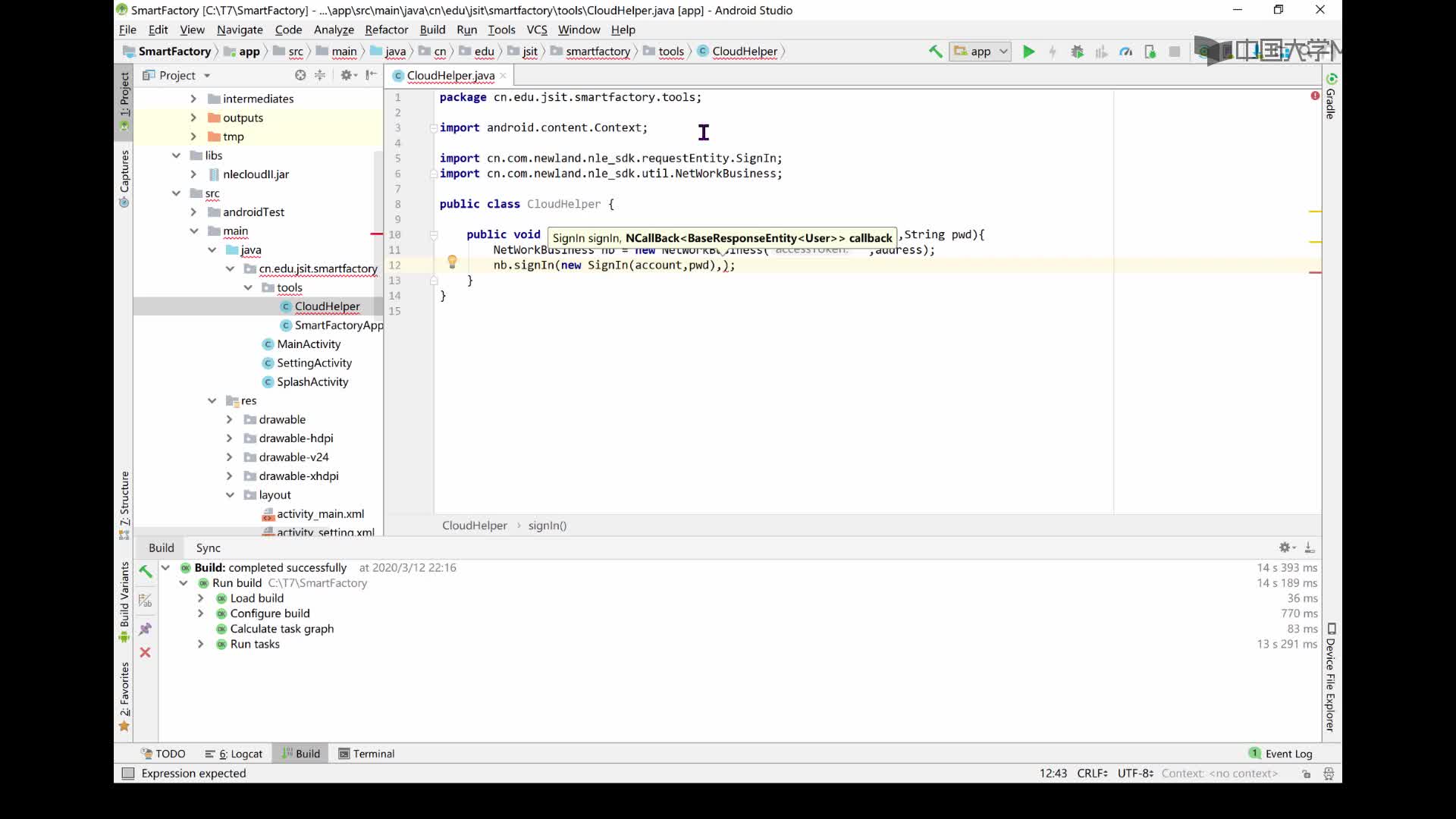
Task: Open the VCS menu
Action: click(x=537, y=30)
